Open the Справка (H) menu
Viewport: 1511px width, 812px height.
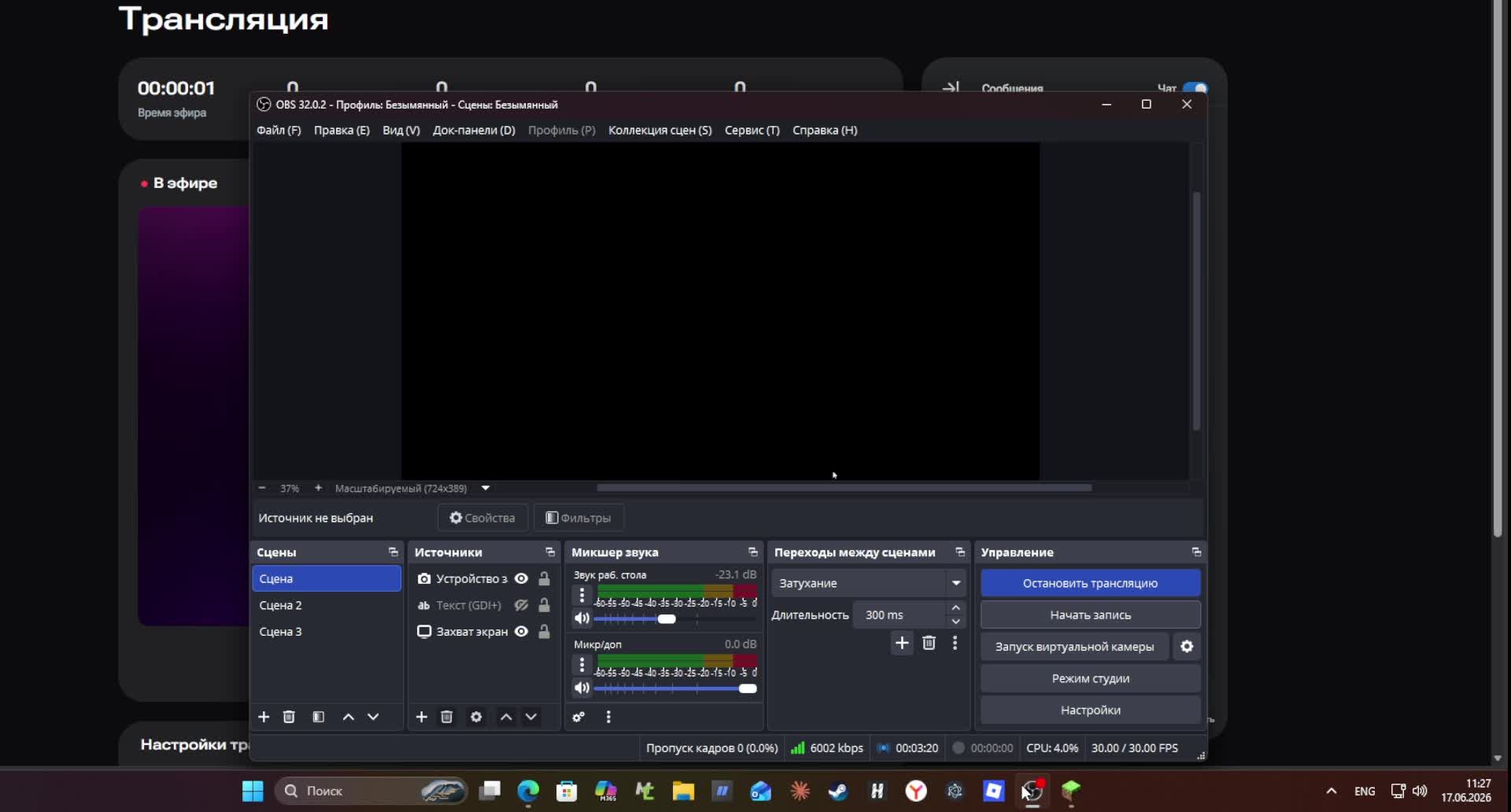tap(825, 130)
